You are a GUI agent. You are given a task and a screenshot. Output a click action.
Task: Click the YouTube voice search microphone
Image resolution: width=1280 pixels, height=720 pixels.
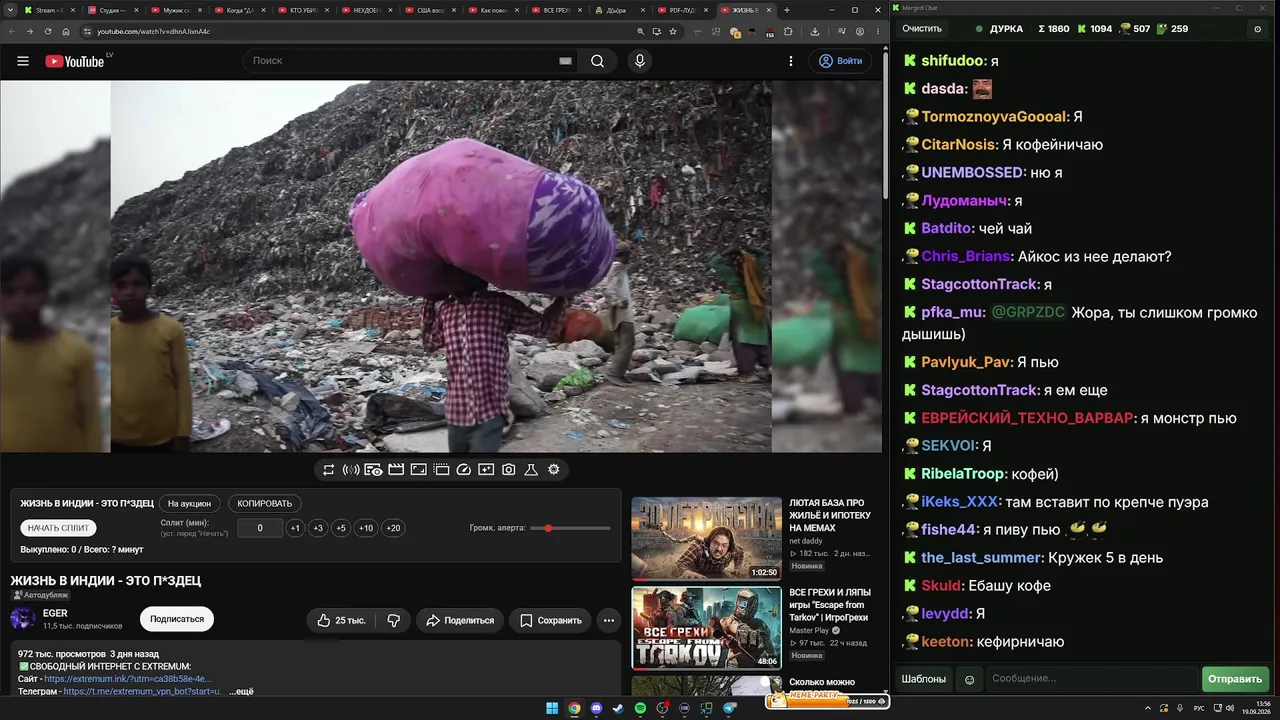pyautogui.click(x=640, y=61)
